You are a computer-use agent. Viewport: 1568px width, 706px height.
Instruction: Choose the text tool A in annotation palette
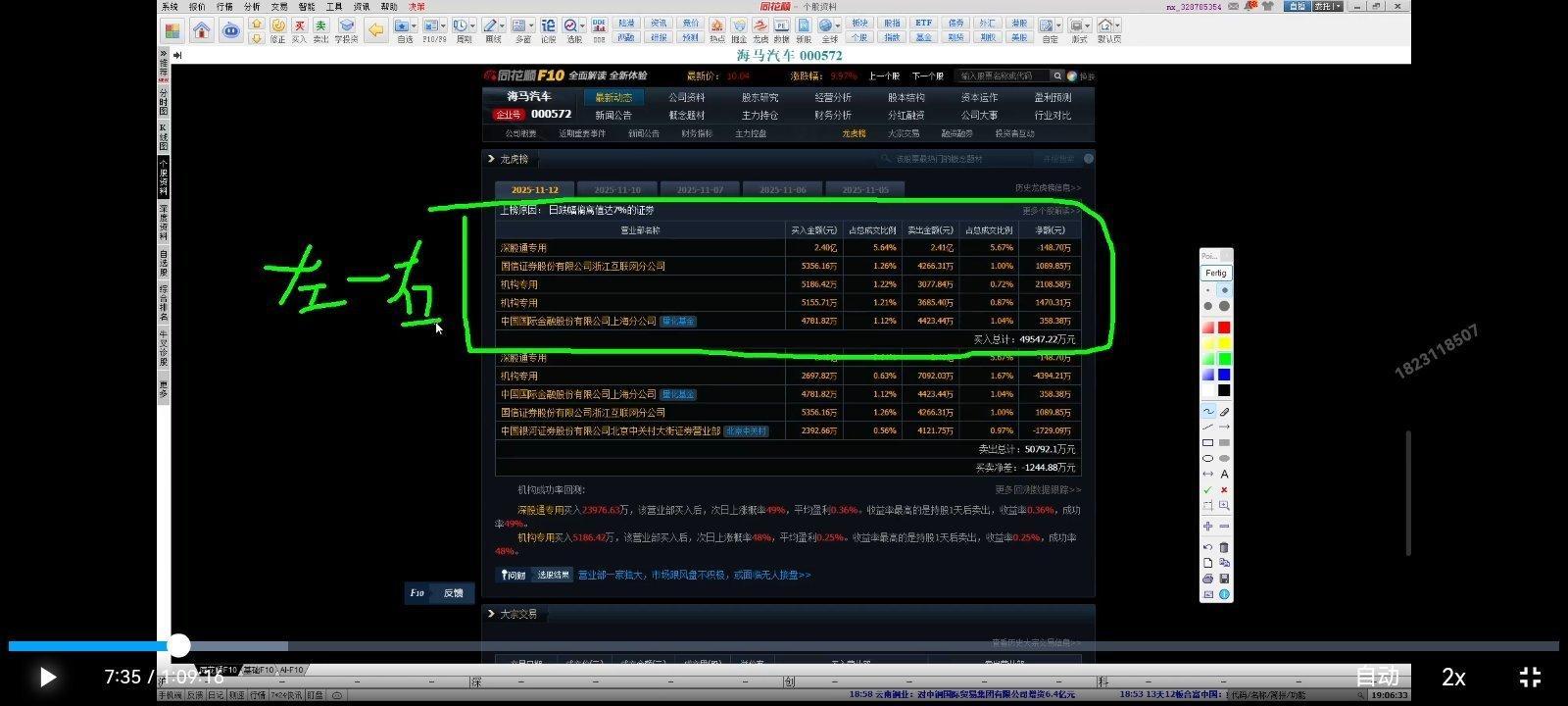[x=1224, y=475]
